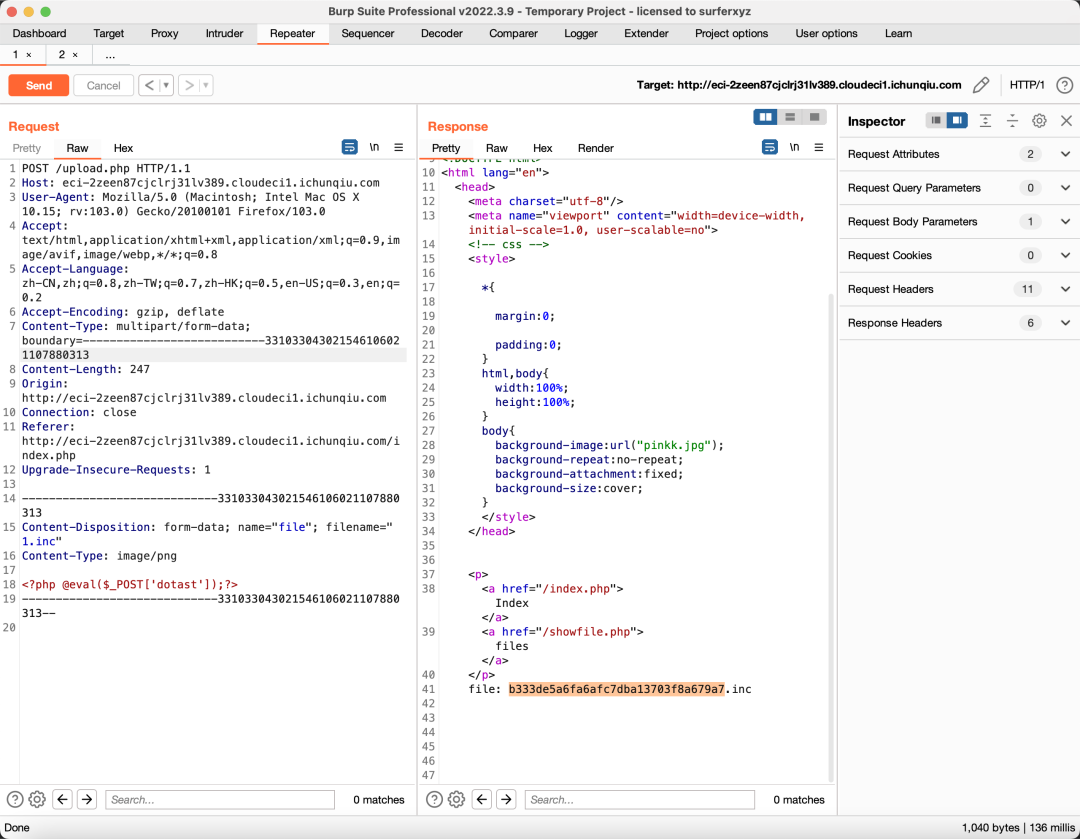Open Inspector settings gear
This screenshot has height=839, width=1080.
pyautogui.click(x=1039, y=121)
